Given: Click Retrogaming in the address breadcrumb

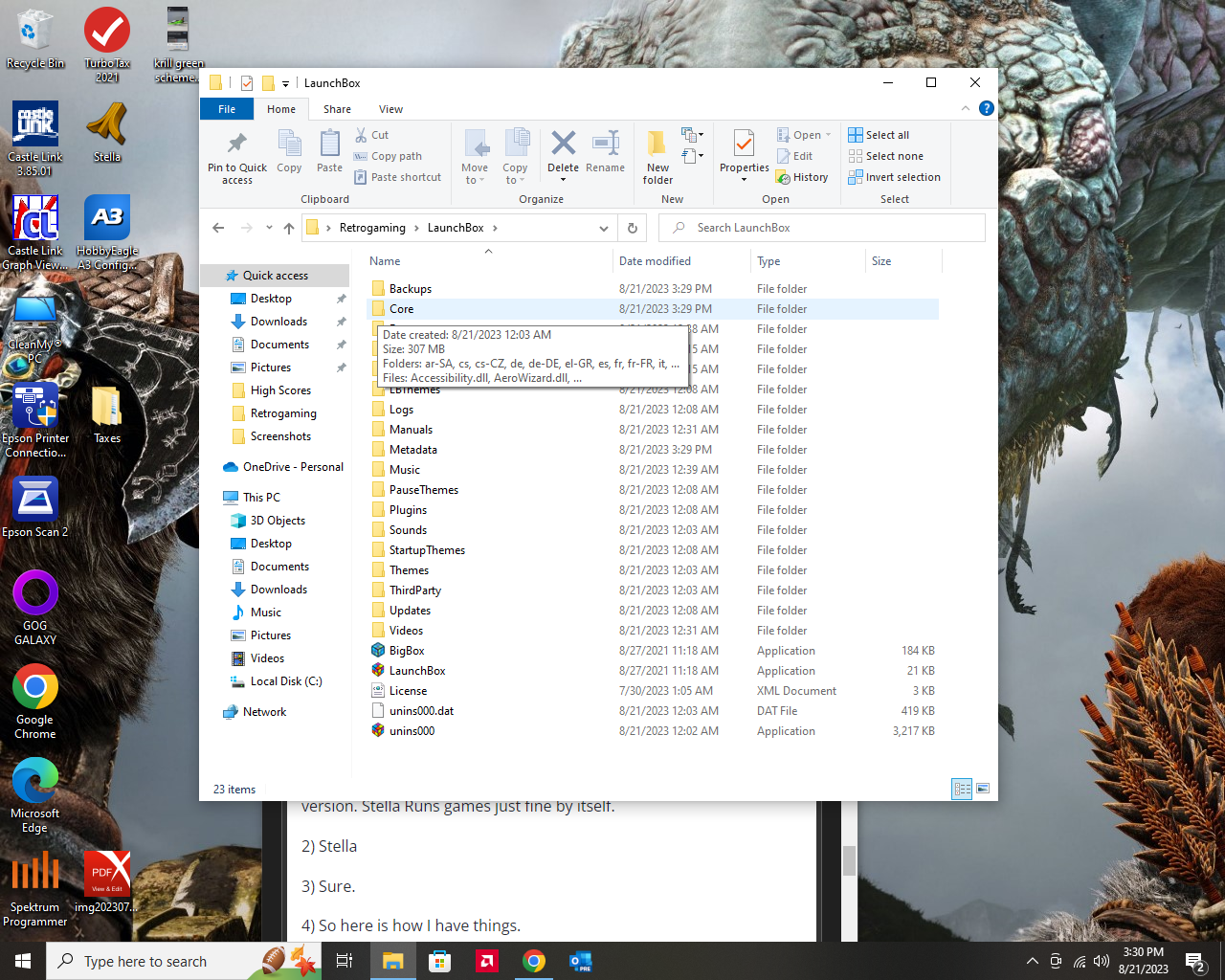Looking at the screenshot, I should pyautogui.click(x=372, y=228).
